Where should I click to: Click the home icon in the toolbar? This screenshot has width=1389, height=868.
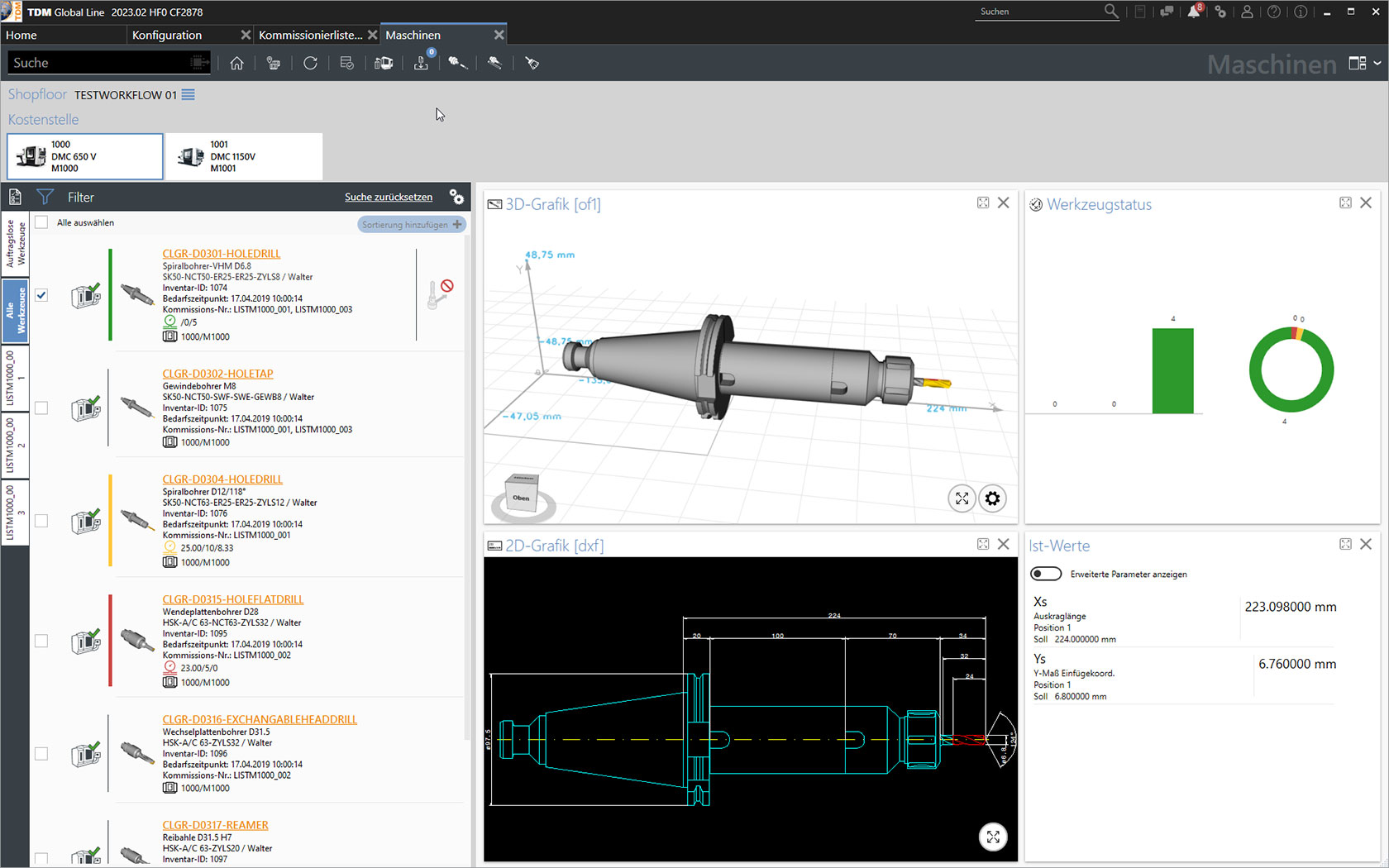click(x=236, y=63)
